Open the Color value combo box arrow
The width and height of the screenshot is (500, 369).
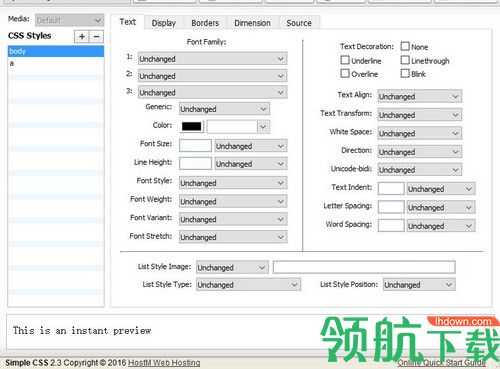click(x=263, y=127)
